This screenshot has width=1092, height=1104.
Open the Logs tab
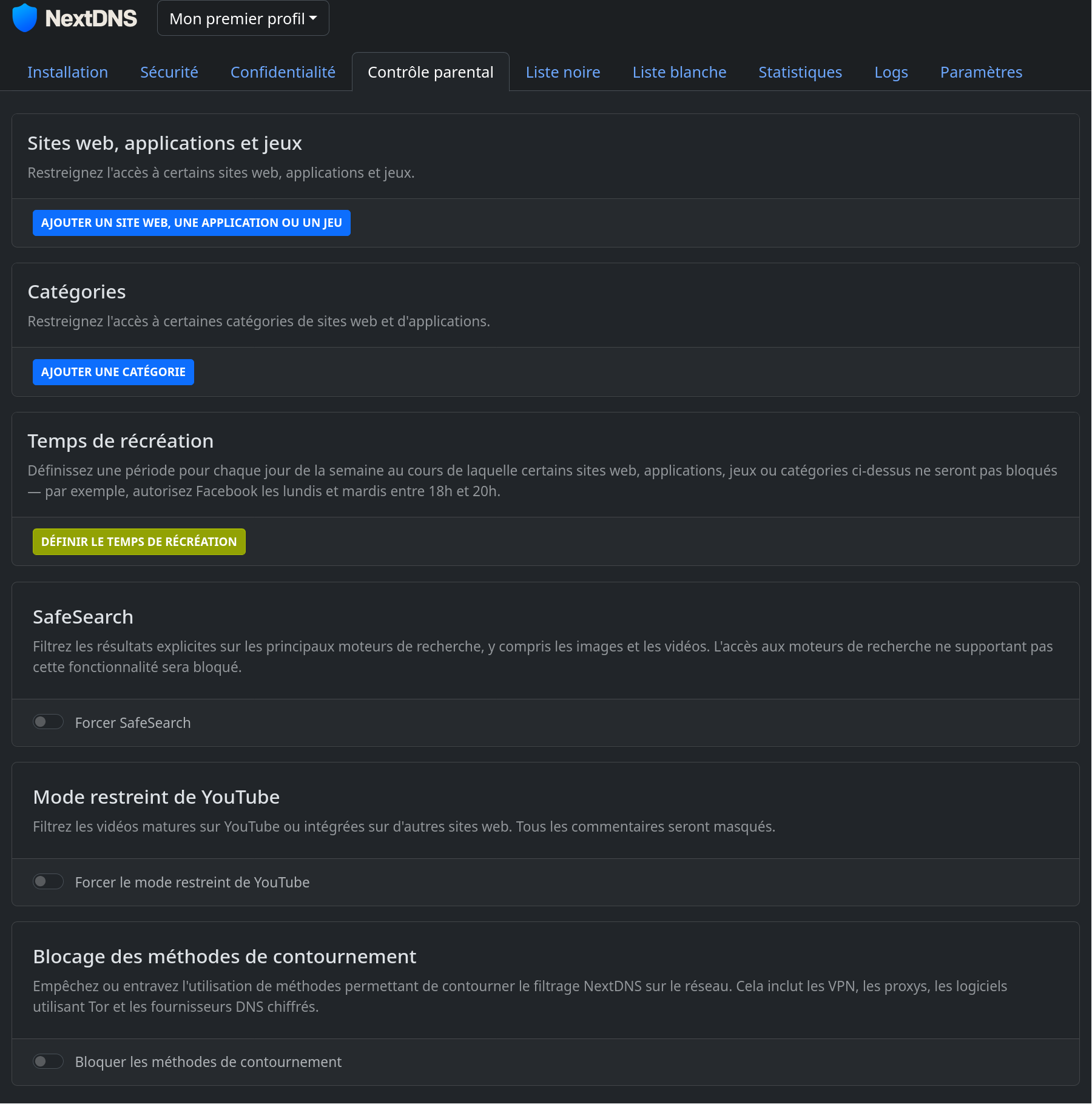[891, 72]
